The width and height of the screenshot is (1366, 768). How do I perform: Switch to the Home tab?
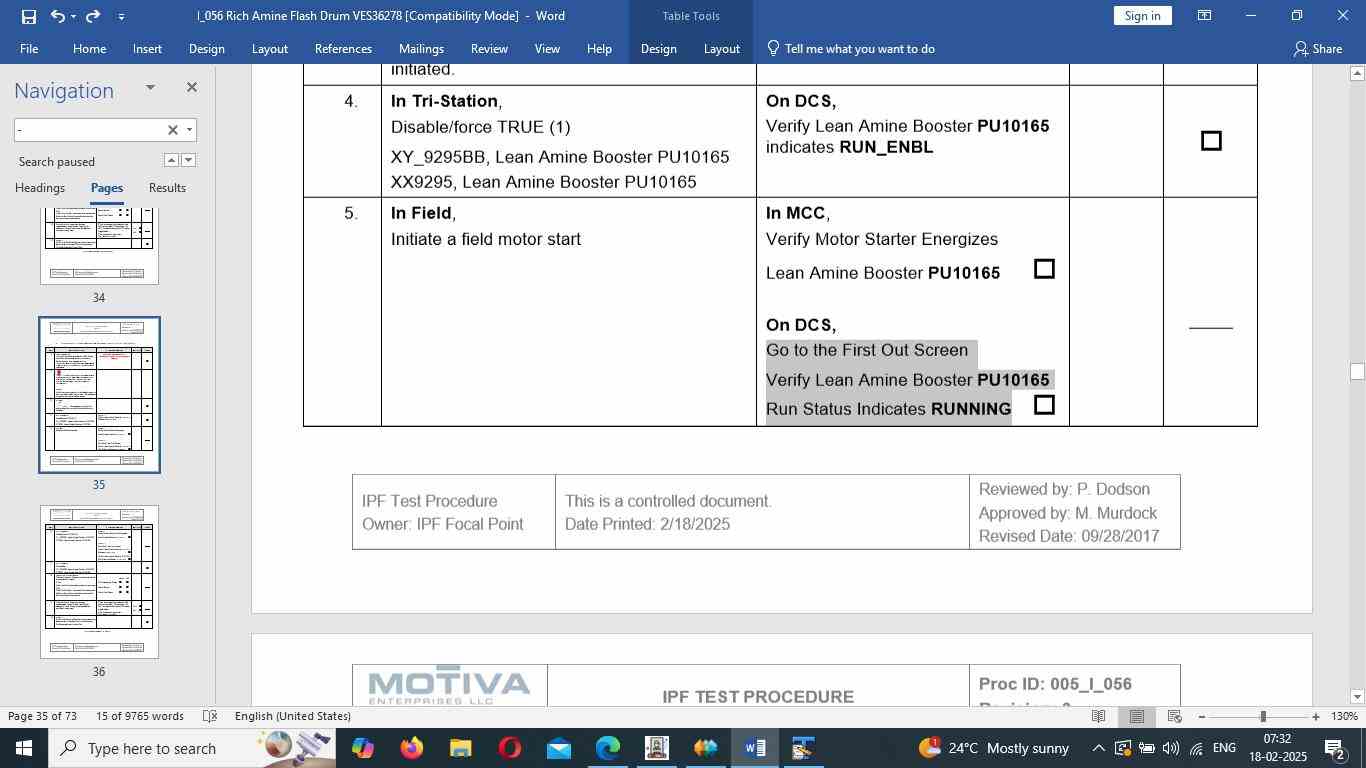click(x=89, y=48)
